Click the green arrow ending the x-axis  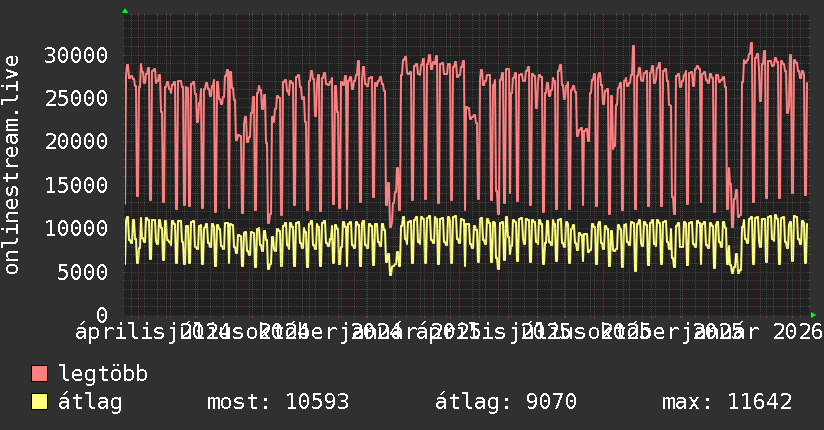click(812, 314)
